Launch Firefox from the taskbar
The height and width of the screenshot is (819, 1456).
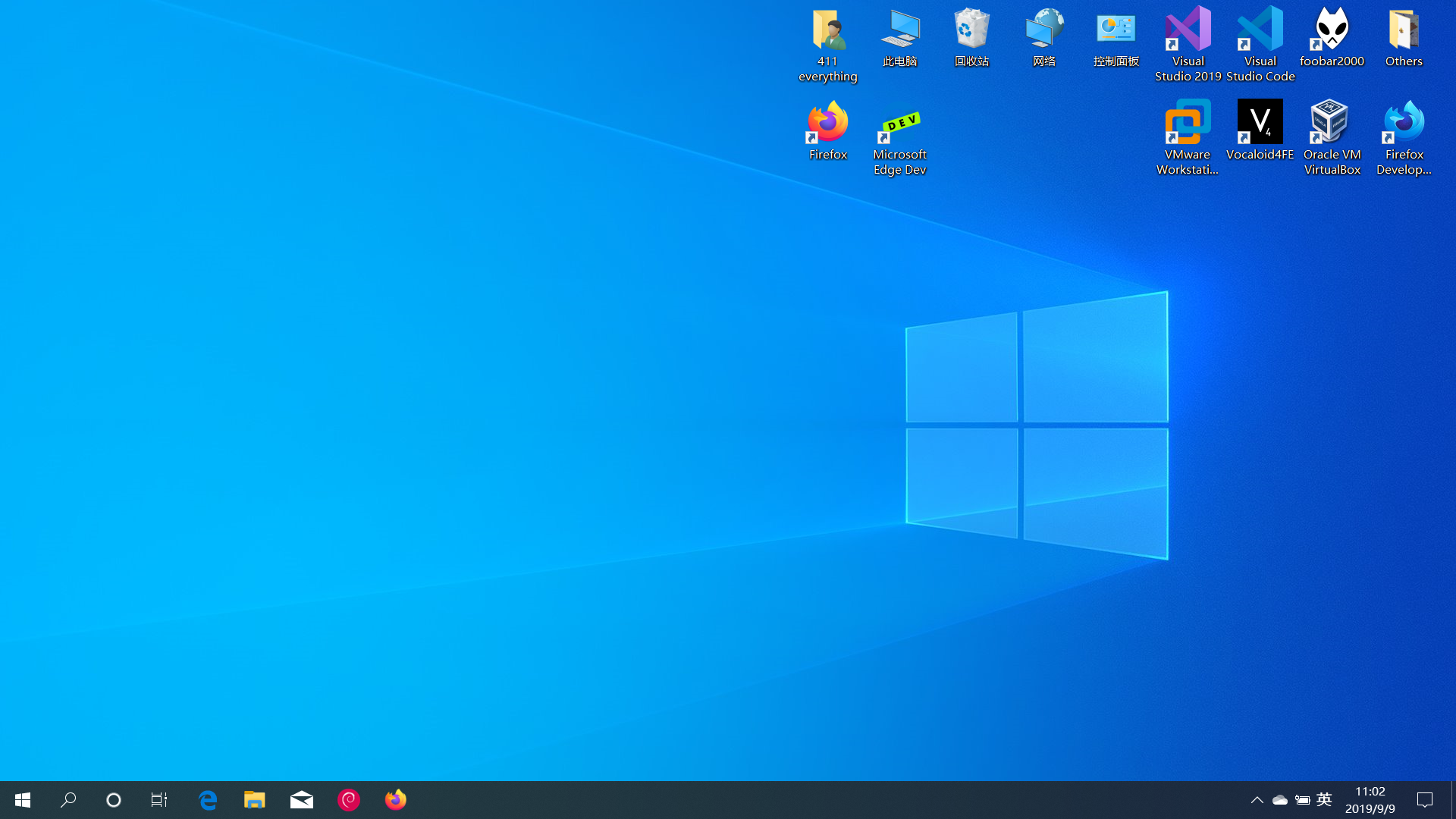pyautogui.click(x=396, y=800)
